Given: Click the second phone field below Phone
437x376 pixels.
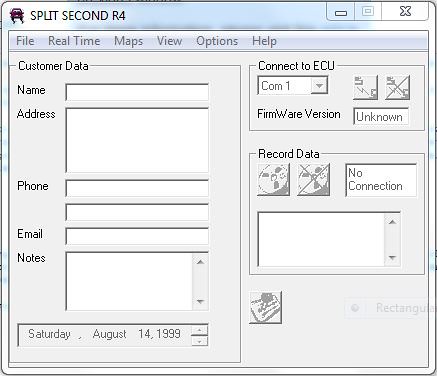Looking at the screenshot, I should pyautogui.click(x=137, y=212).
